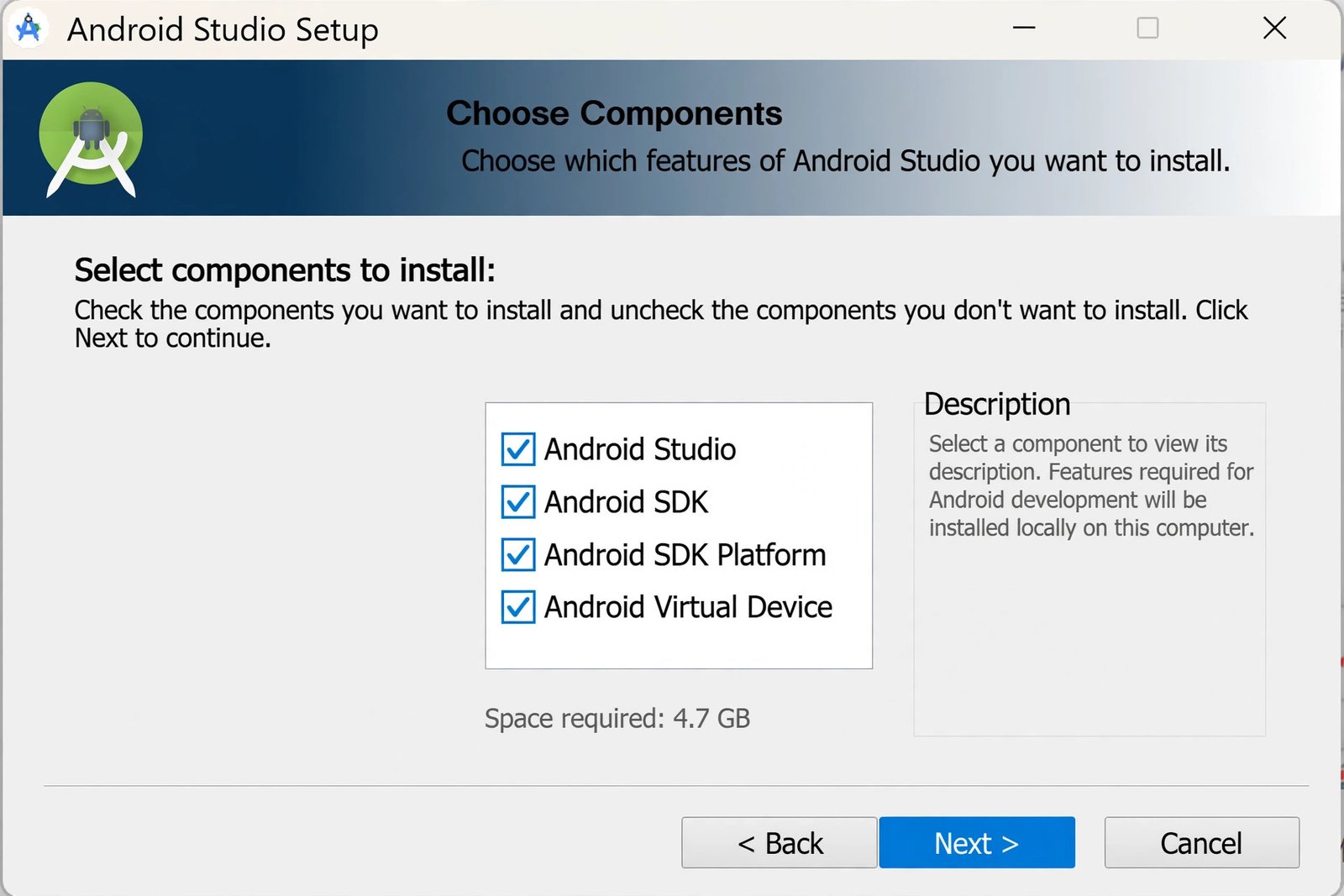This screenshot has height=896, width=1344.
Task: Select the 'Android Studio' component label
Action: point(640,449)
